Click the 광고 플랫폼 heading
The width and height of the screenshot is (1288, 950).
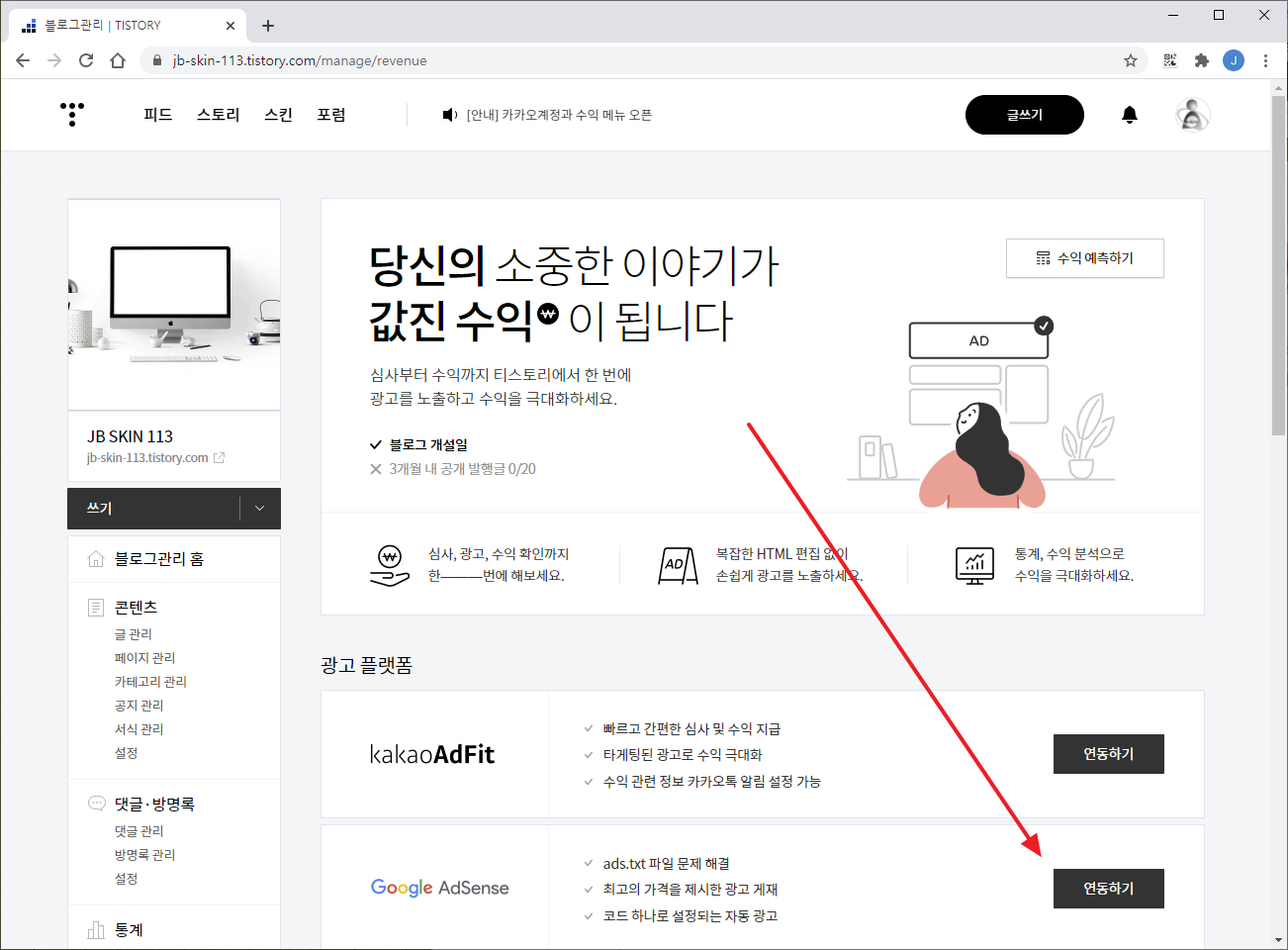(366, 665)
